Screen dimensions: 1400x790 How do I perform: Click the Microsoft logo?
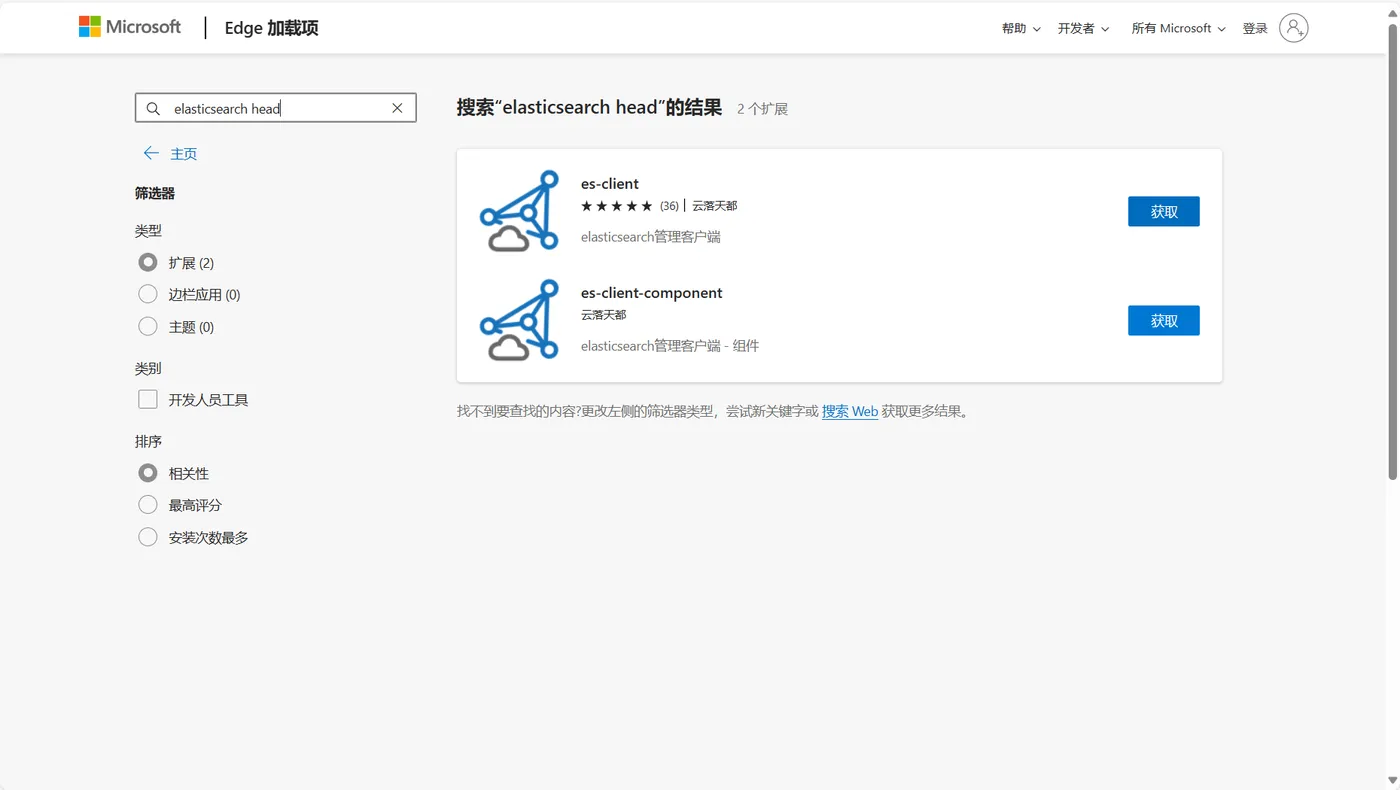point(130,27)
